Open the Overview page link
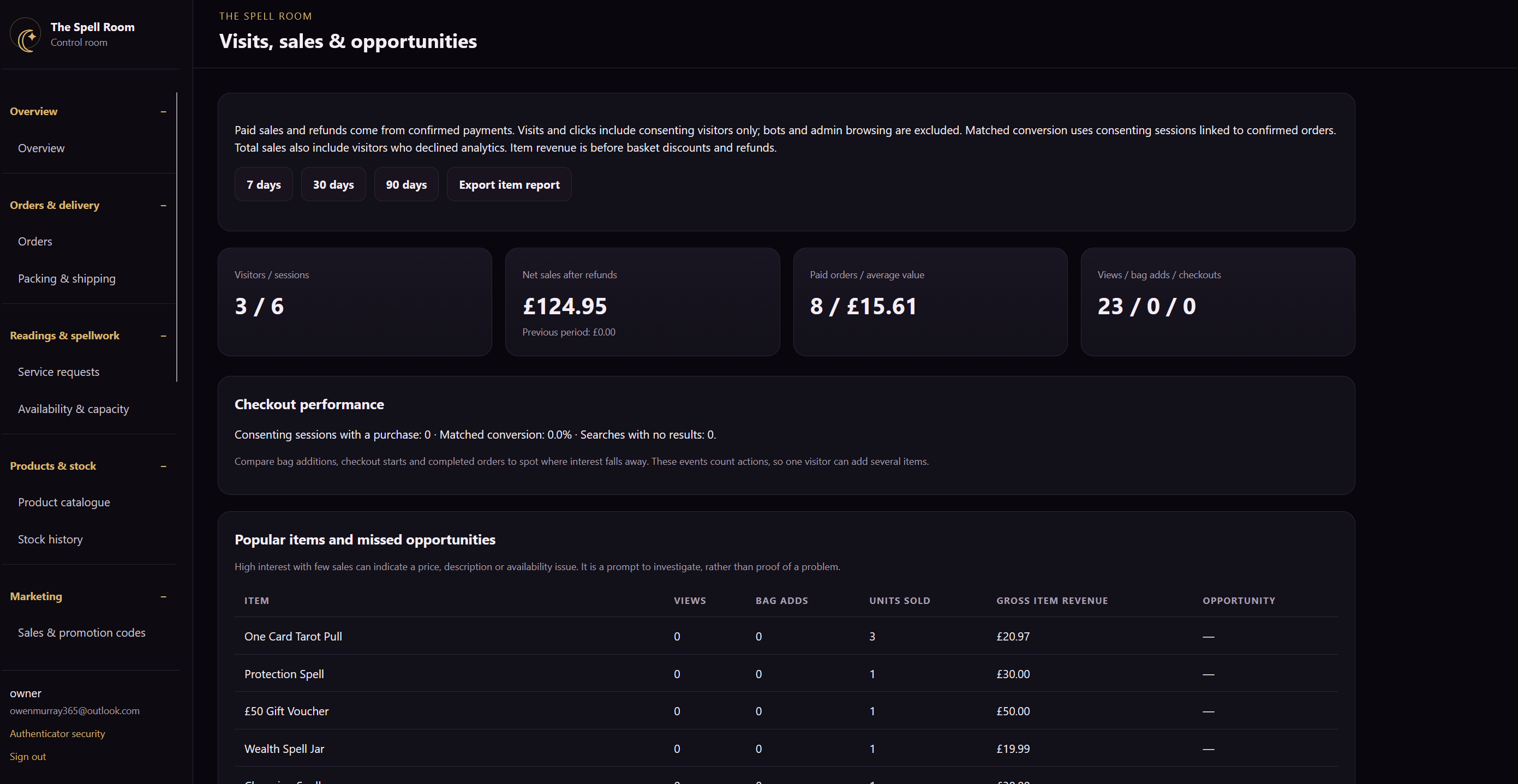 coord(41,148)
